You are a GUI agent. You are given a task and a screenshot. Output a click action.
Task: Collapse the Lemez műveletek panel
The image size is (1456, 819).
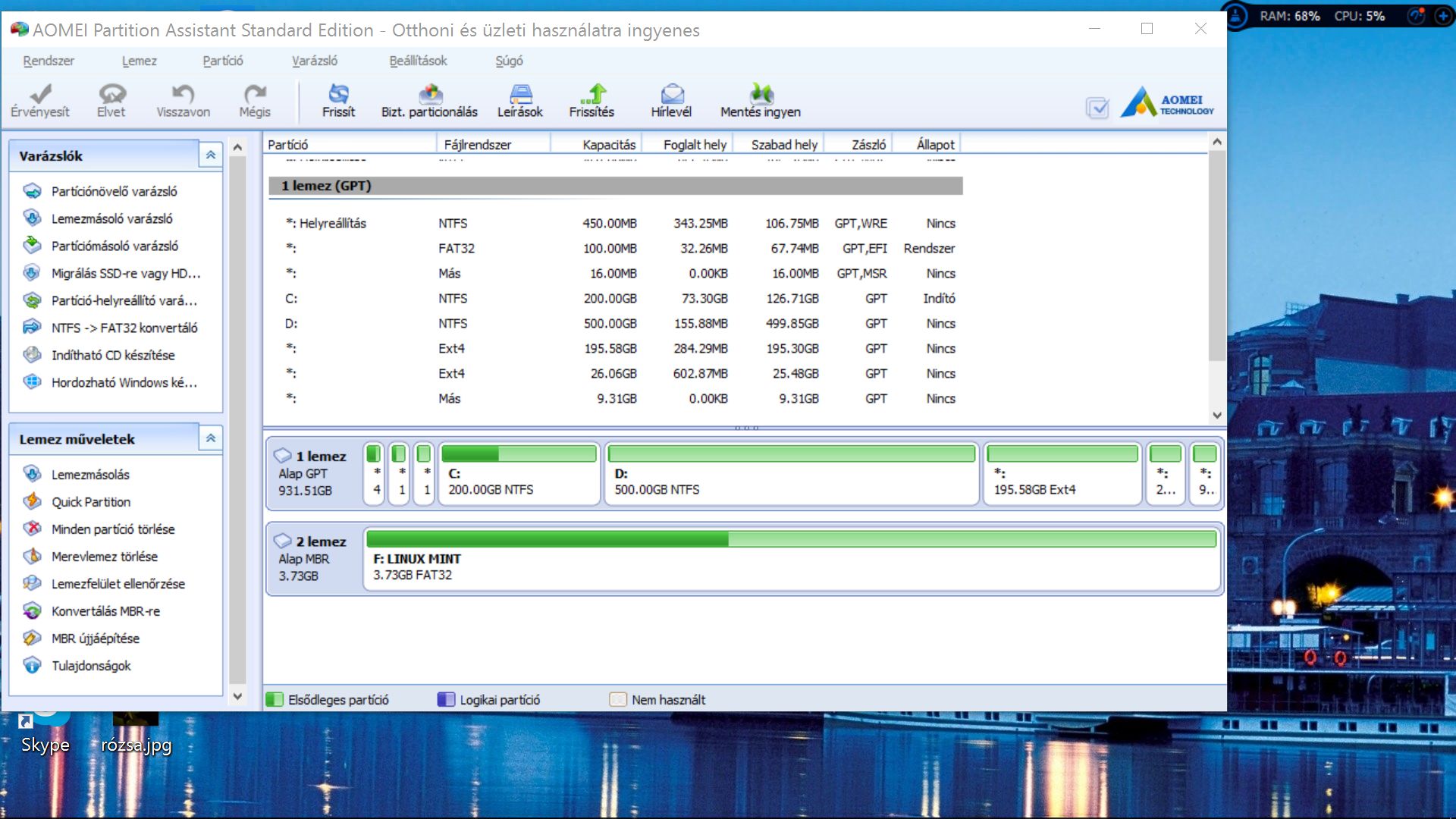point(211,438)
